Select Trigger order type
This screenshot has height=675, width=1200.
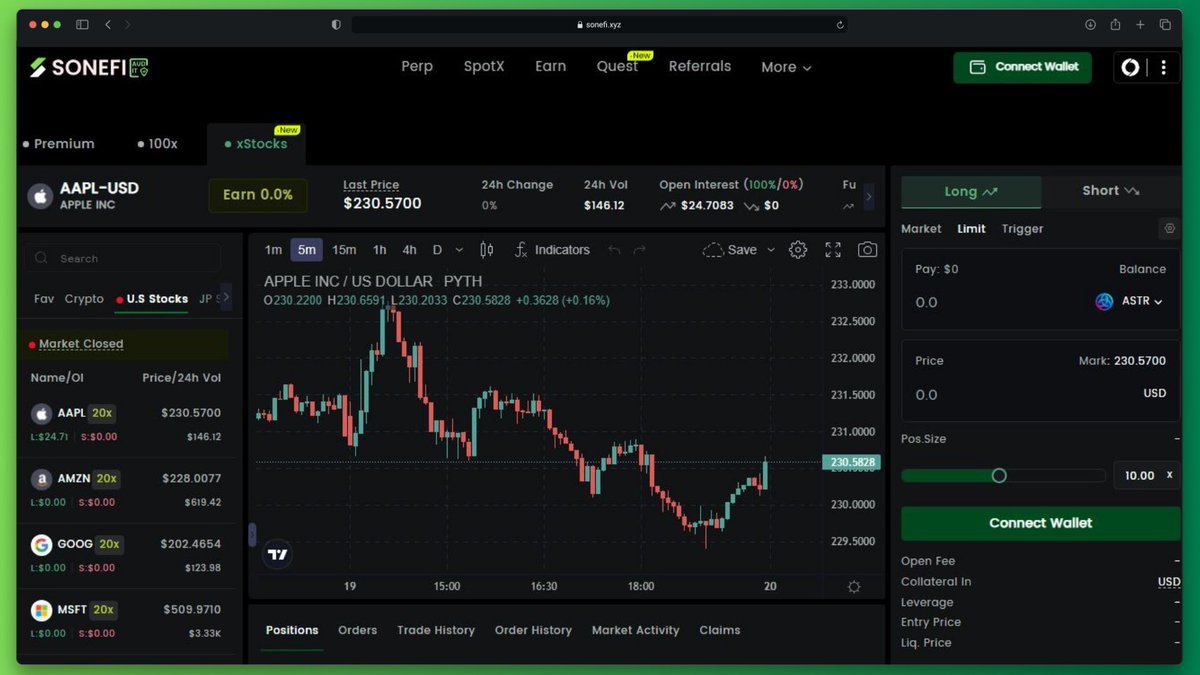[1022, 229]
